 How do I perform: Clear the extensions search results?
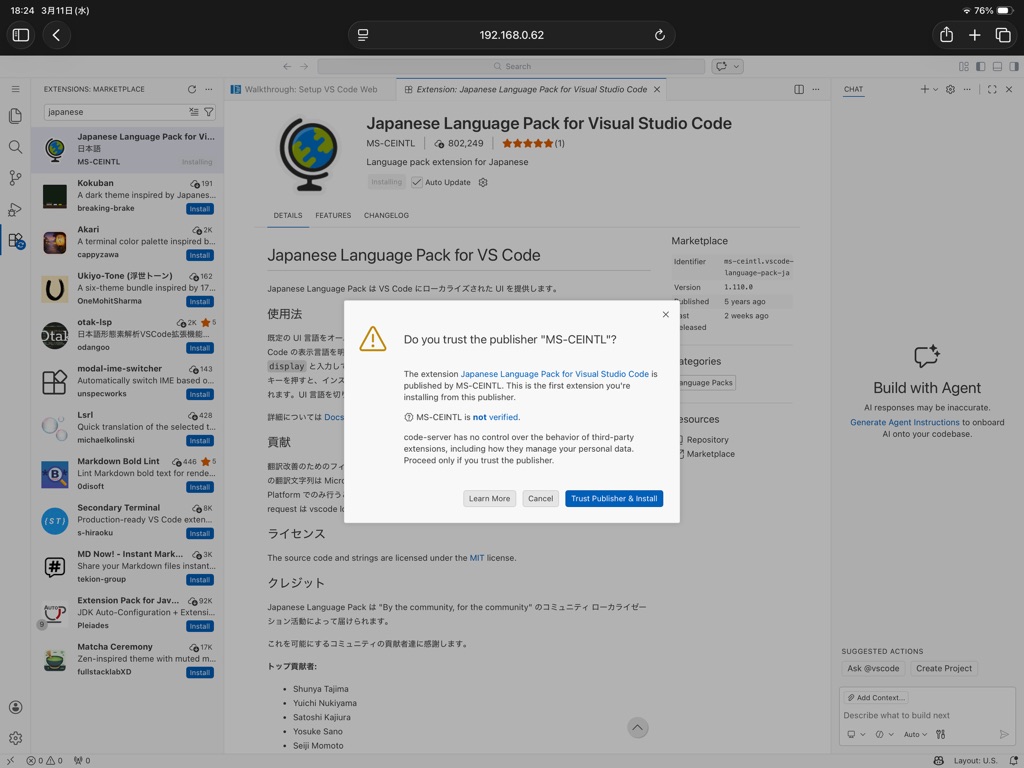195,112
